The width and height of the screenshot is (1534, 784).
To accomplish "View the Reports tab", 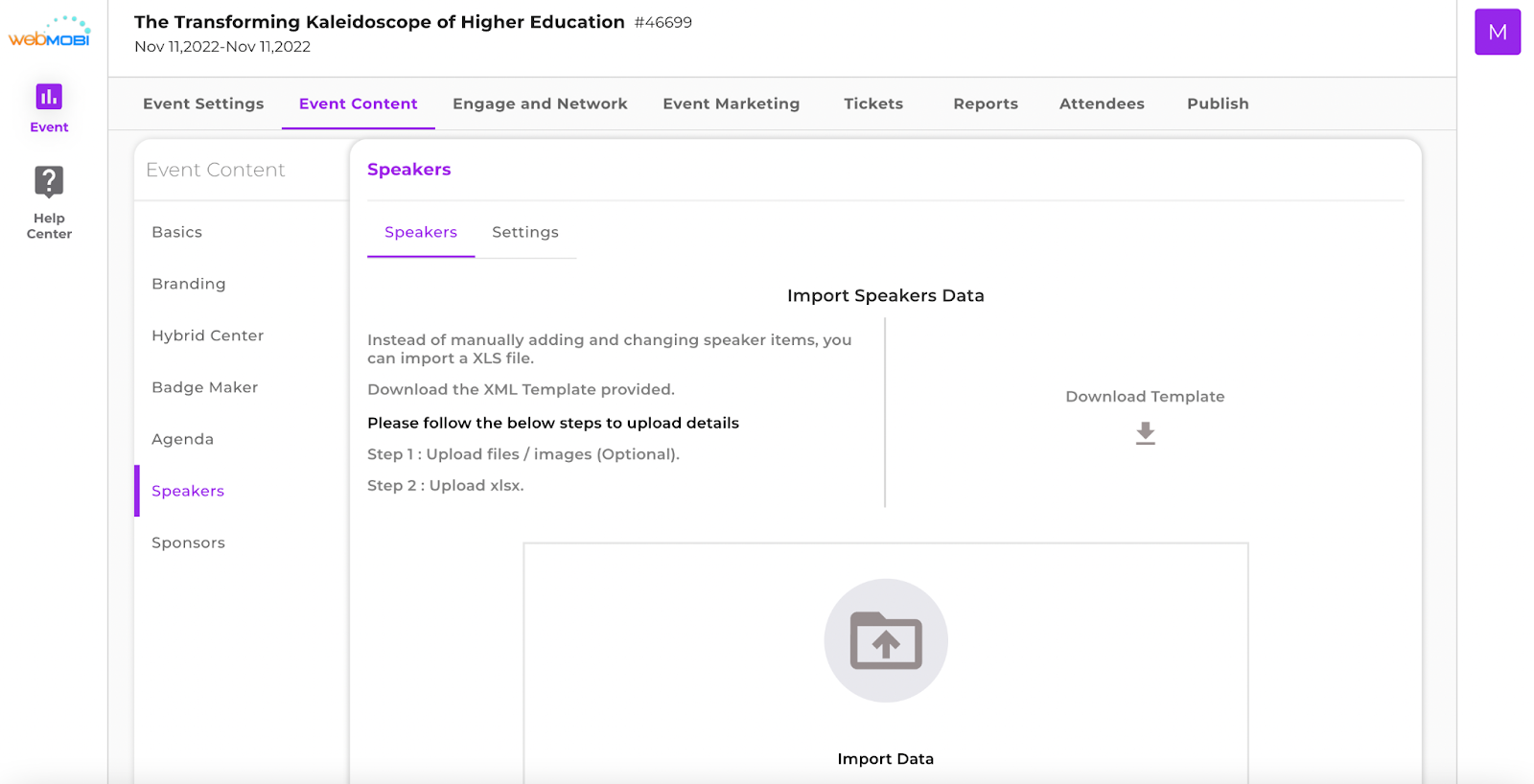I will point(986,104).
